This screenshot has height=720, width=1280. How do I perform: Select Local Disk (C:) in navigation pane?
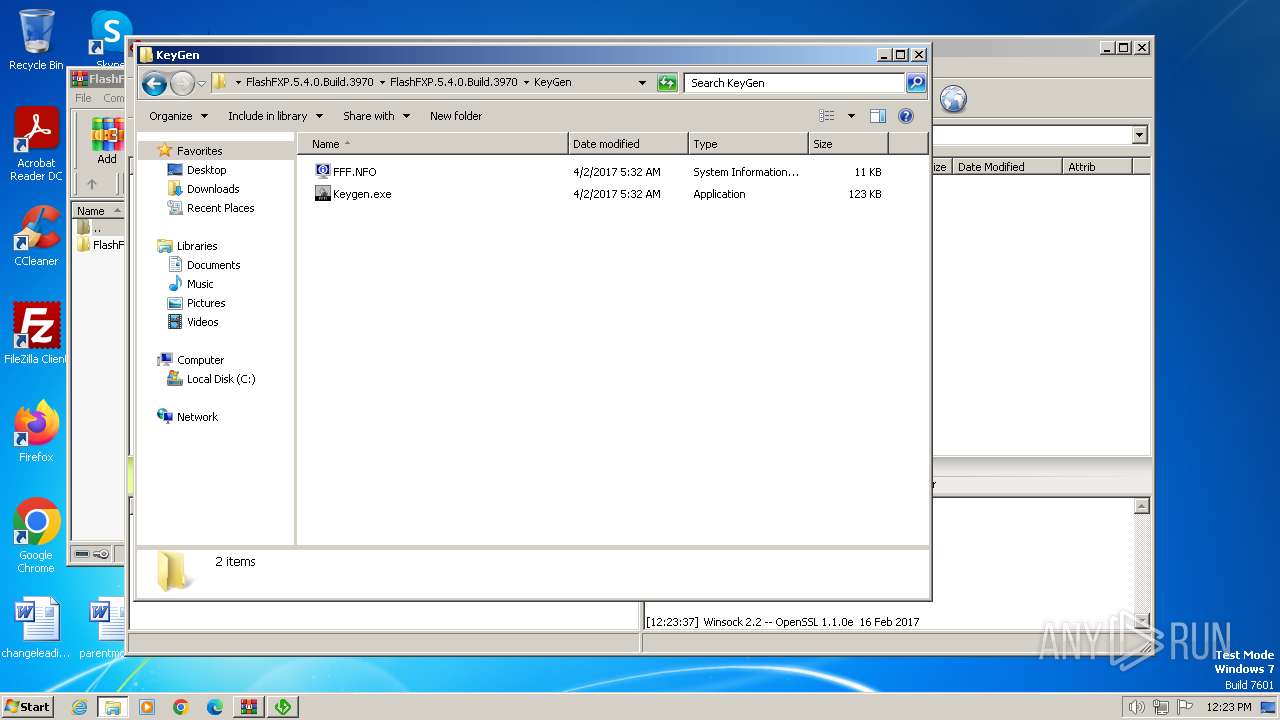pos(221,379)
